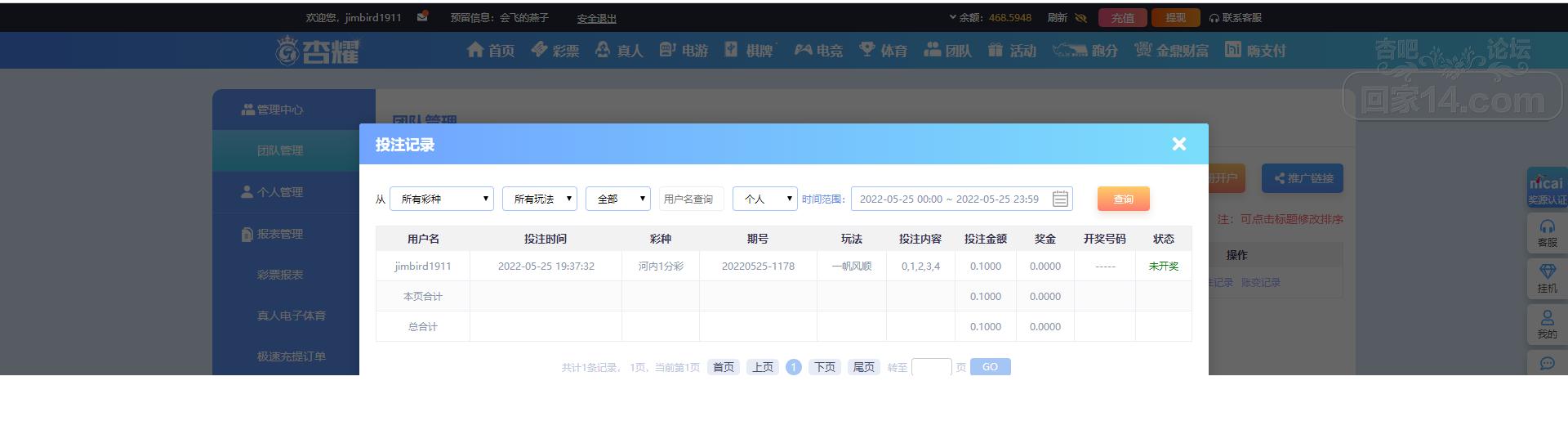
Task: Focus the 用户名查询 username search field
Action: [x=692, y=199]
